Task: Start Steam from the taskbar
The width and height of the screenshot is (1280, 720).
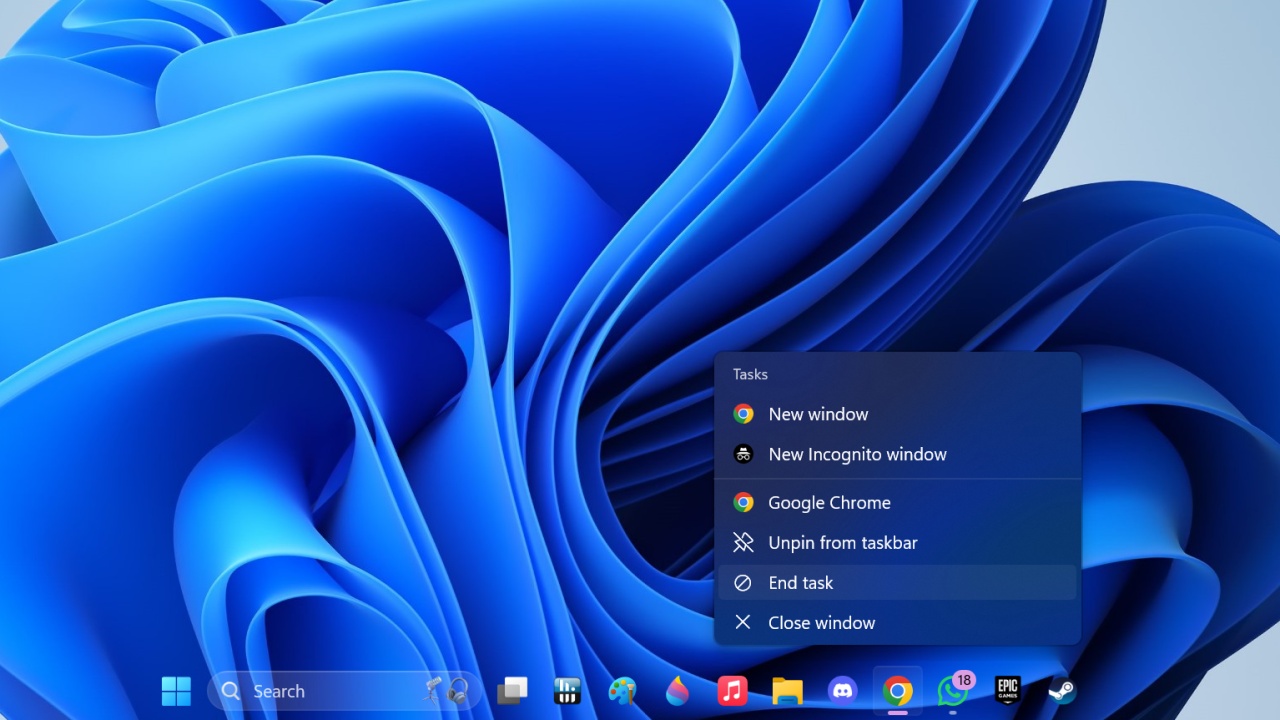Action: click(x=1062, y=690)
